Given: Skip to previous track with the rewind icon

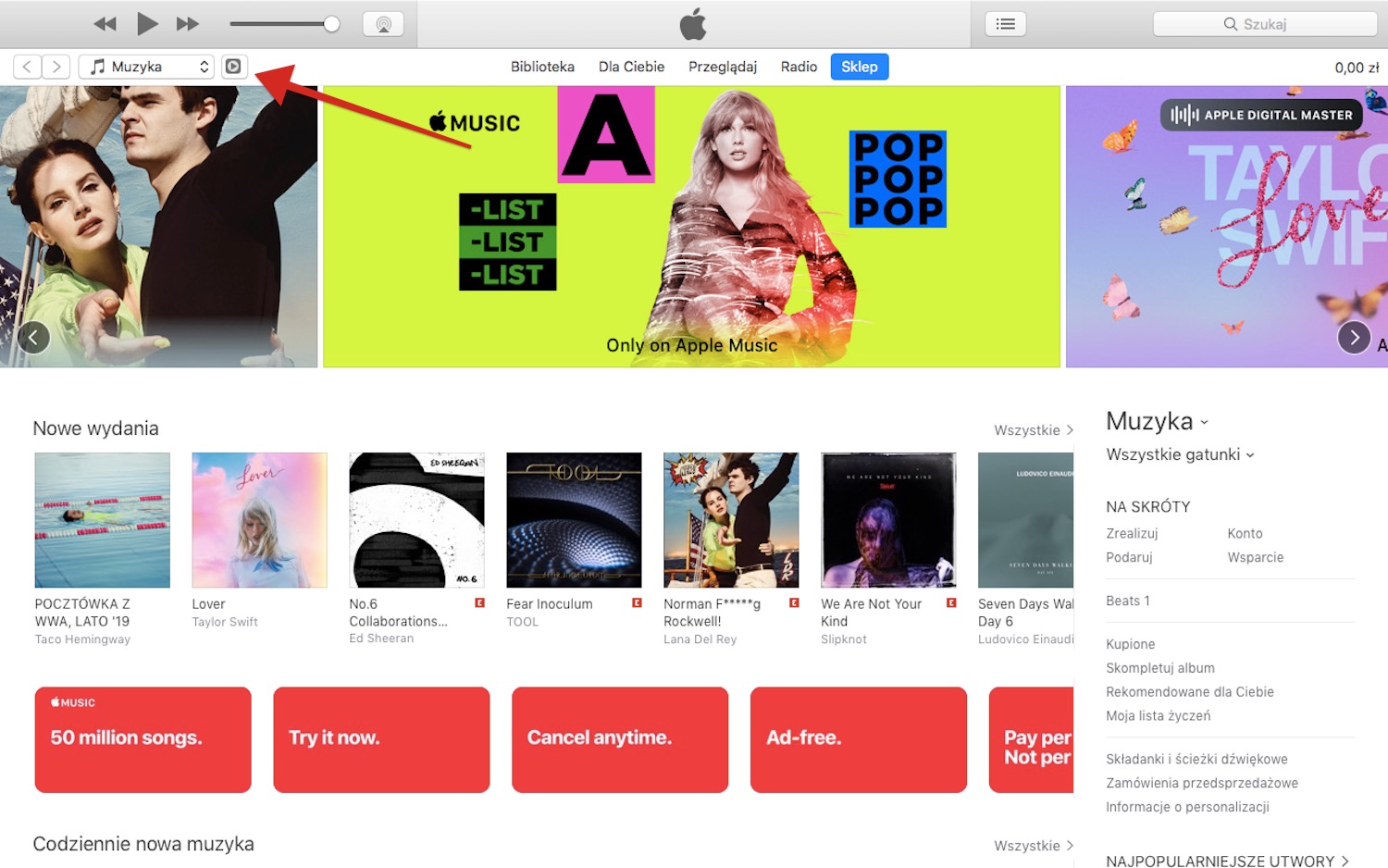Looking at the screenshot, I should pos(105,24).
